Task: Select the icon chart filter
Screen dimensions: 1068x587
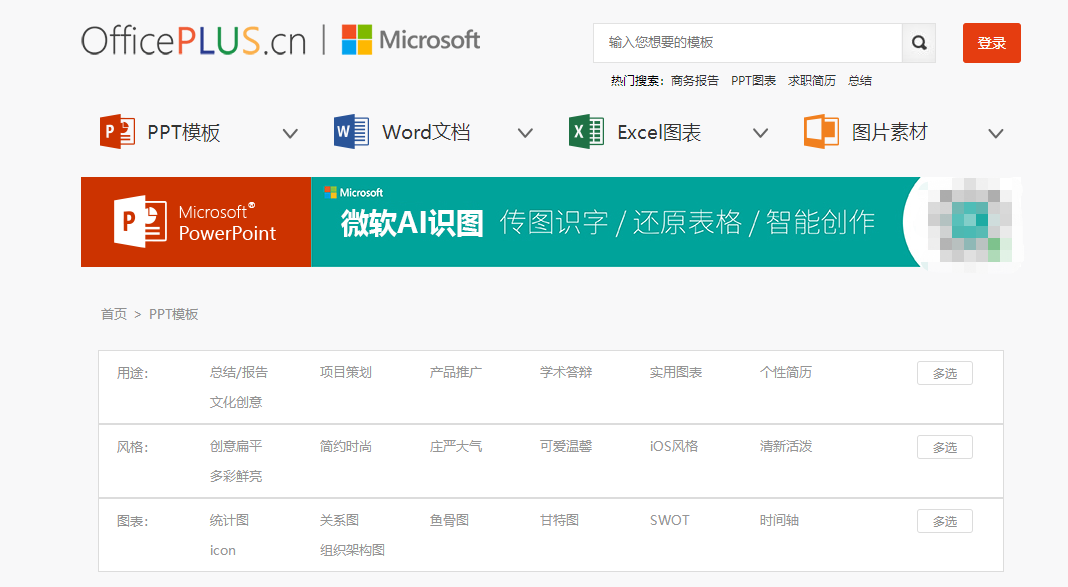Action: (x=223, y=550)
